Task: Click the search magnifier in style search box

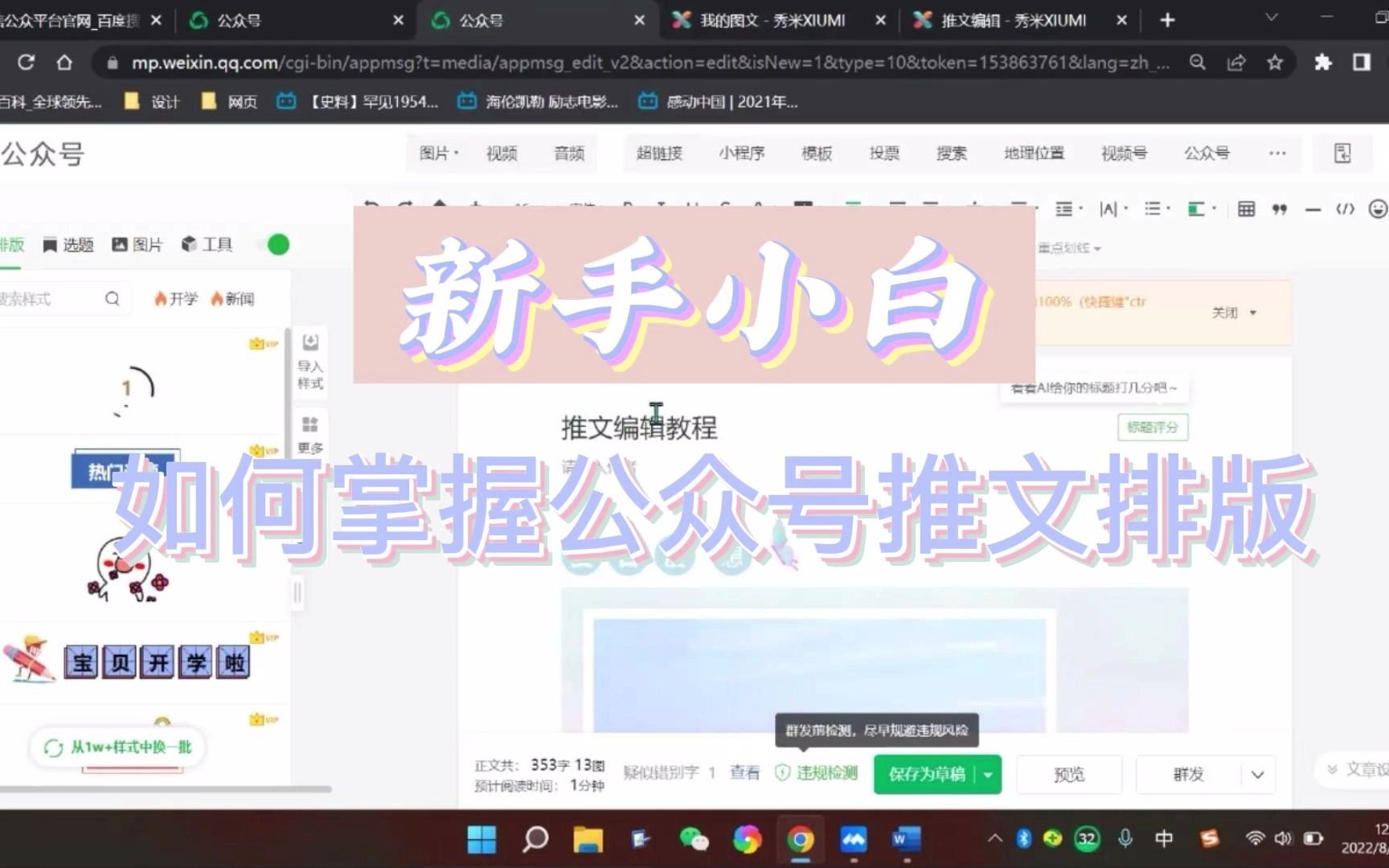Action: pos(113,299)
